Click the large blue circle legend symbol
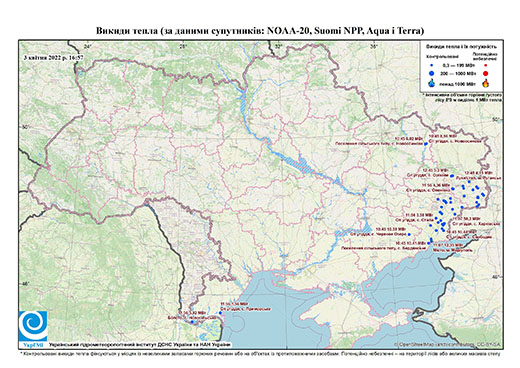The height and width of the screenshot is (368, 520). [432, 73]
